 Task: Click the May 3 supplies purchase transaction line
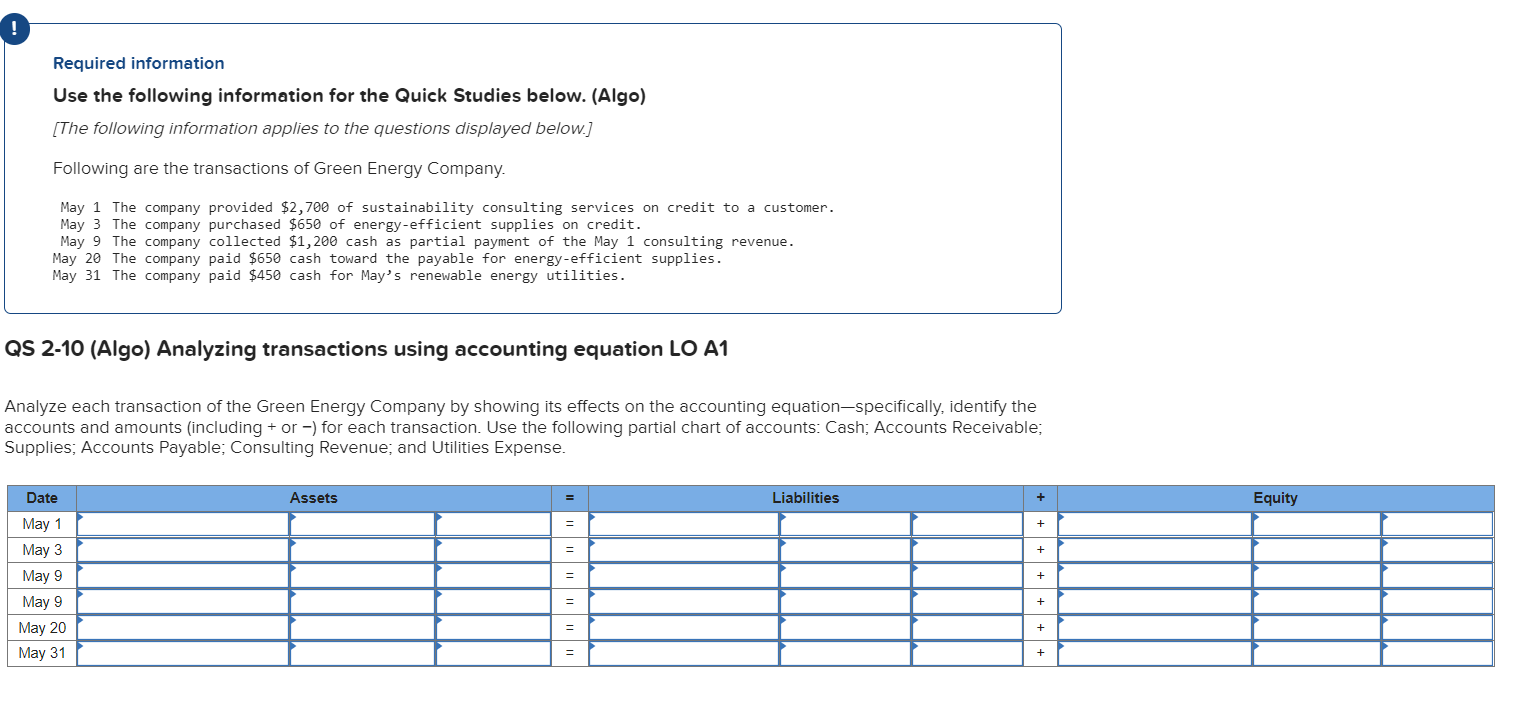351,225
